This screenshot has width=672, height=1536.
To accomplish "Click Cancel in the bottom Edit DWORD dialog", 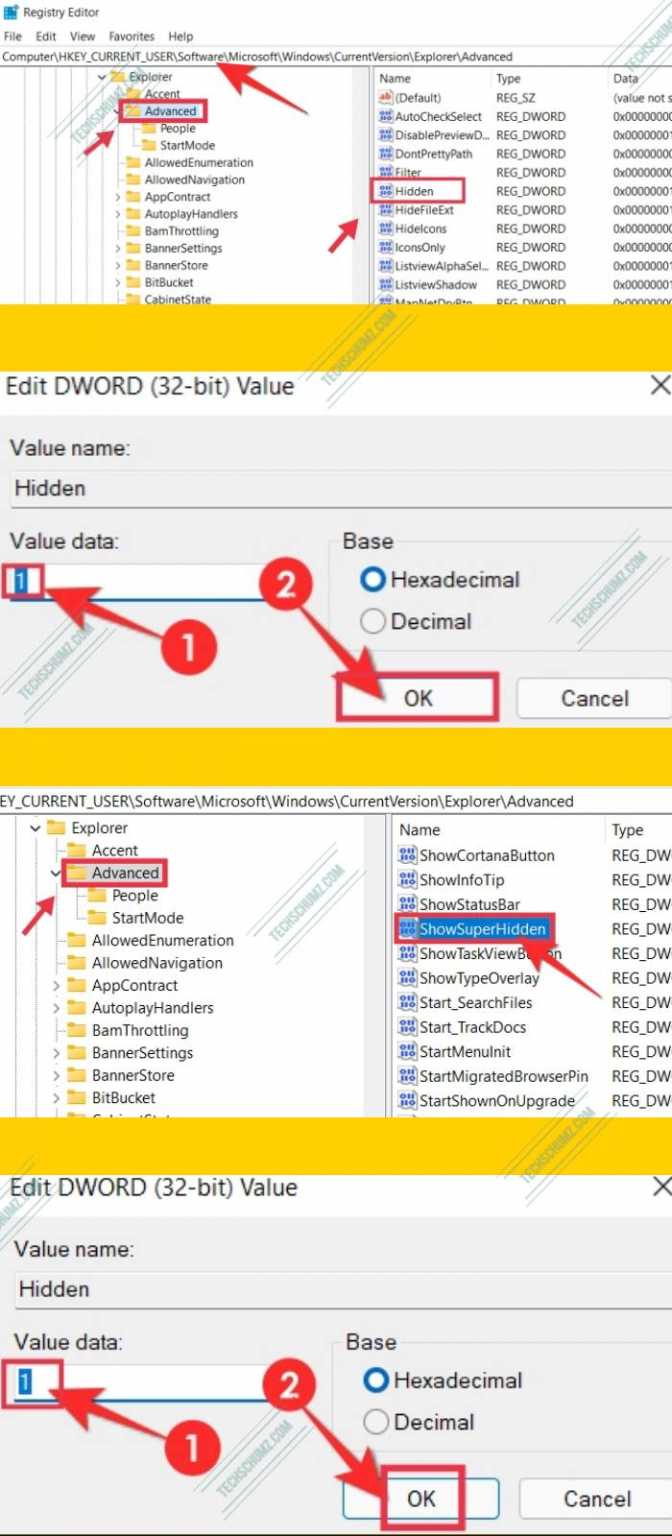I will click(x=596, y=1498).
